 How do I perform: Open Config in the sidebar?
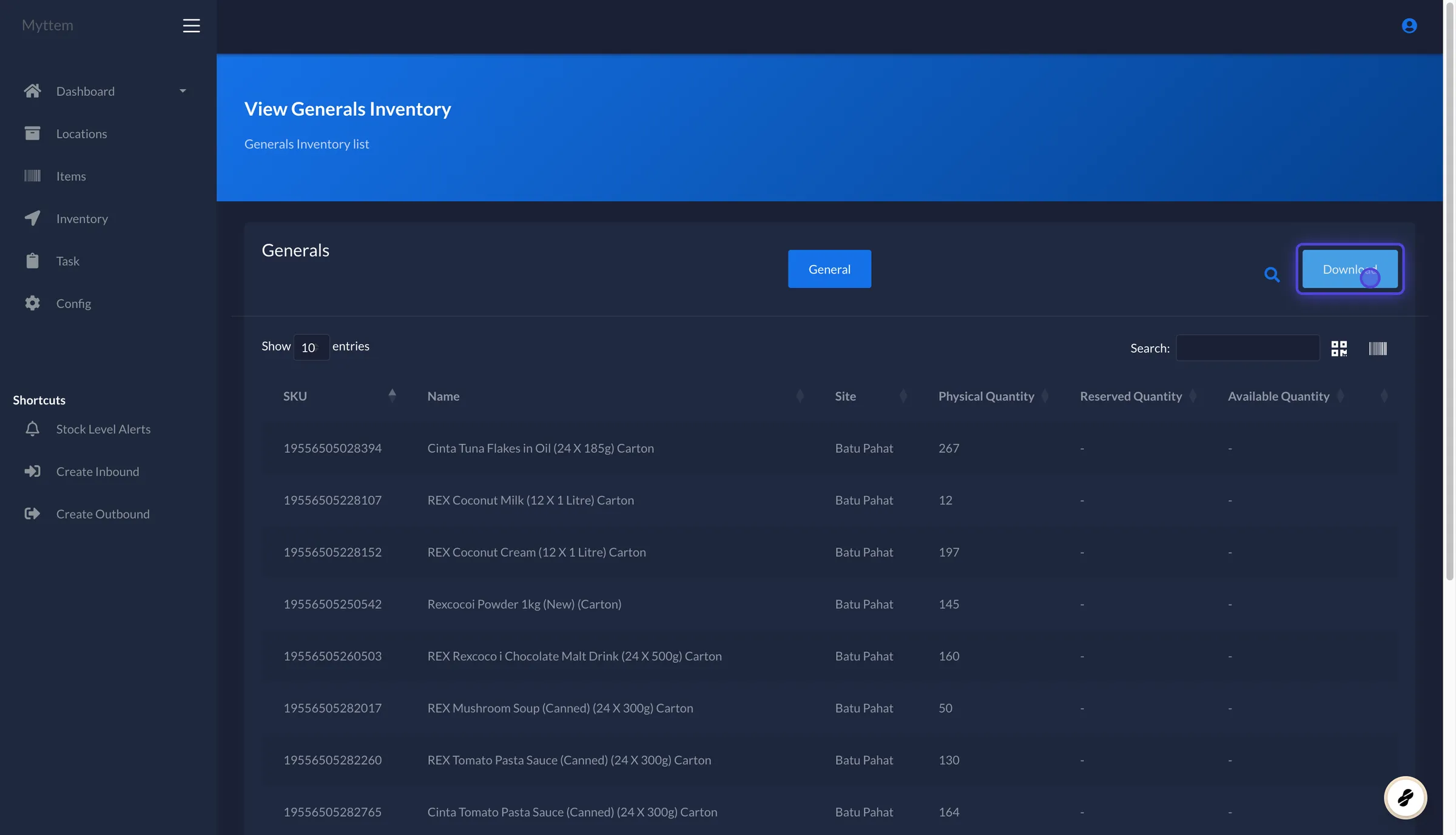[x=73, y=303]
